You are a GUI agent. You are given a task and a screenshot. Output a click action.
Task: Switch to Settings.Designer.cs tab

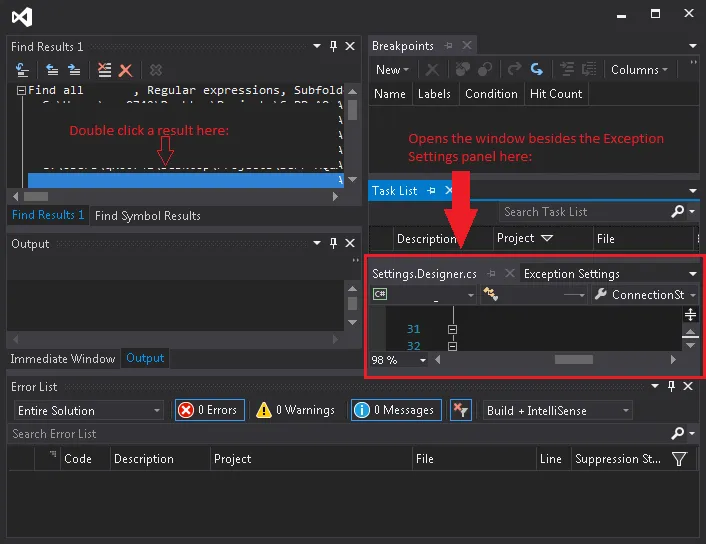424,274
